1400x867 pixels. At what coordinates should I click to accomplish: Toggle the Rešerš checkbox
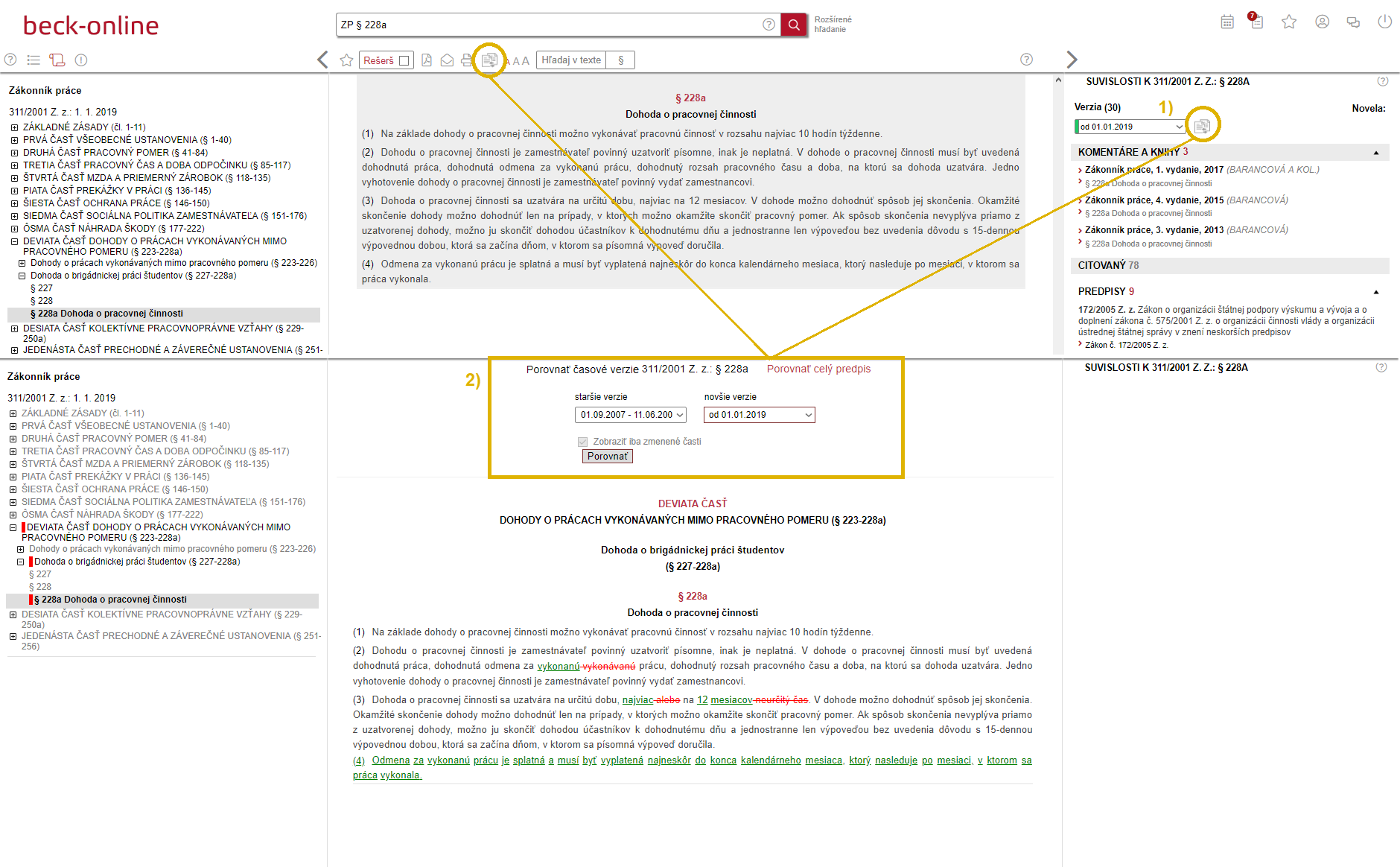tap(404, 60)
